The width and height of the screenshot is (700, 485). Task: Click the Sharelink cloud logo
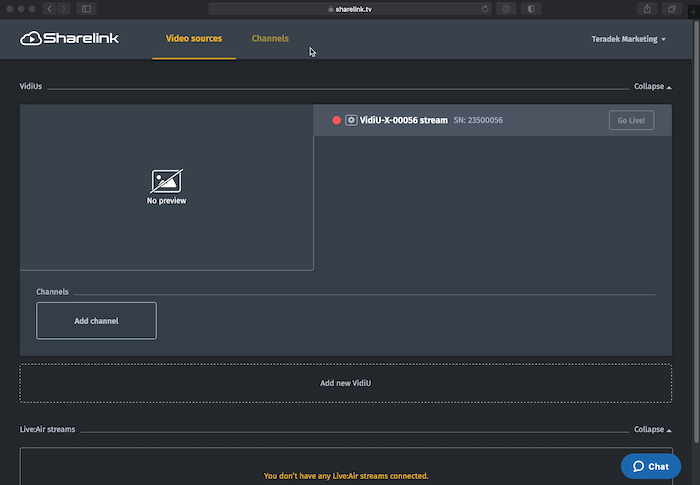tap(31, 39)
